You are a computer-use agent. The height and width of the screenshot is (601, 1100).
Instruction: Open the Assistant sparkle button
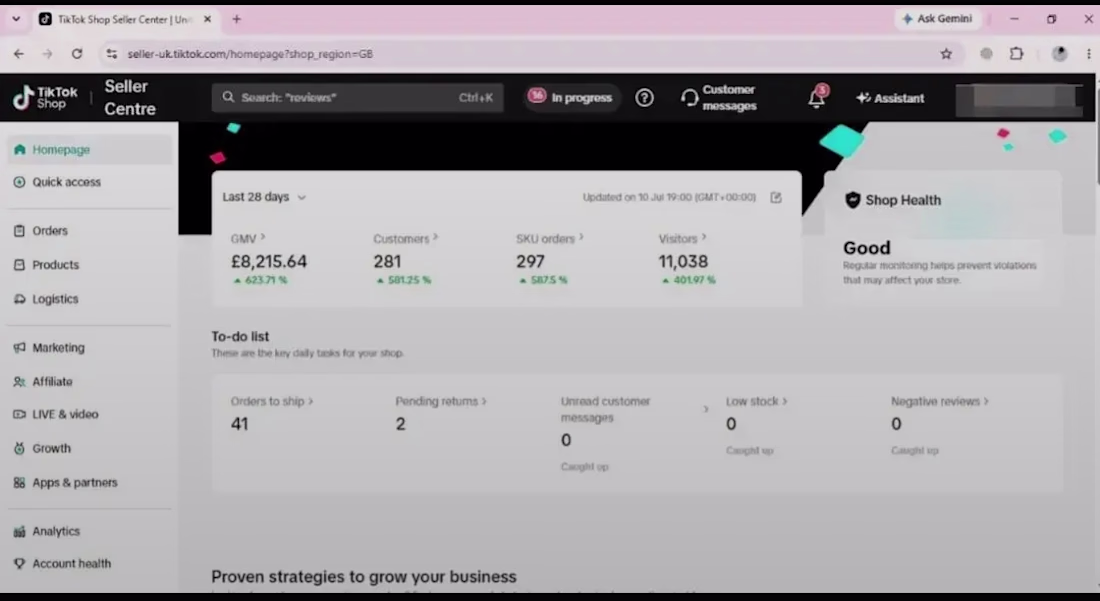click(890, 98)
